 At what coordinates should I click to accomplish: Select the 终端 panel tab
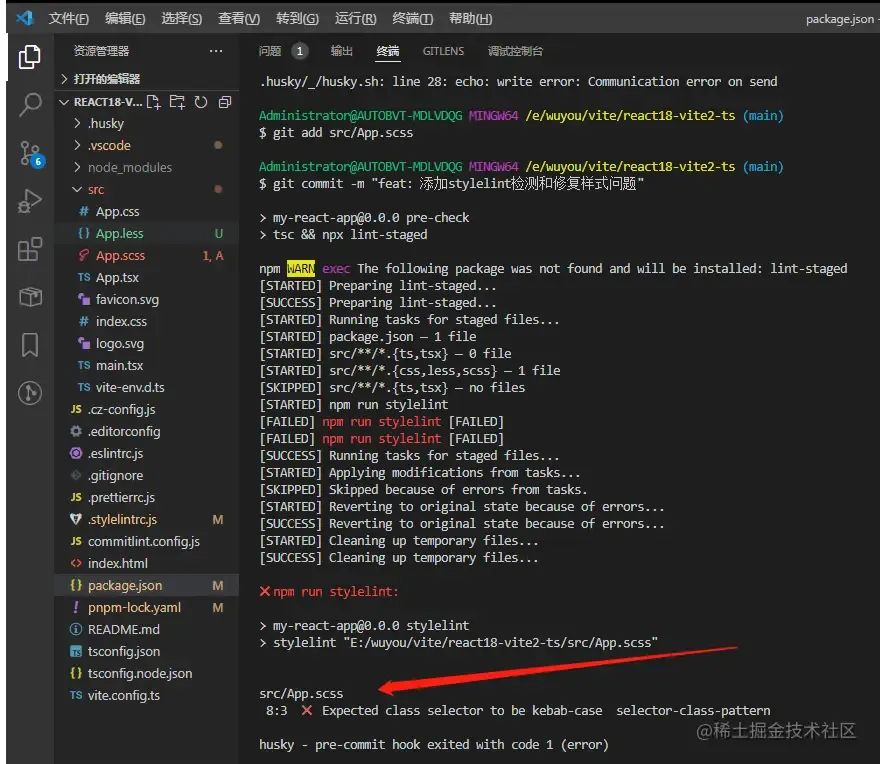click(x=388, y=51)
